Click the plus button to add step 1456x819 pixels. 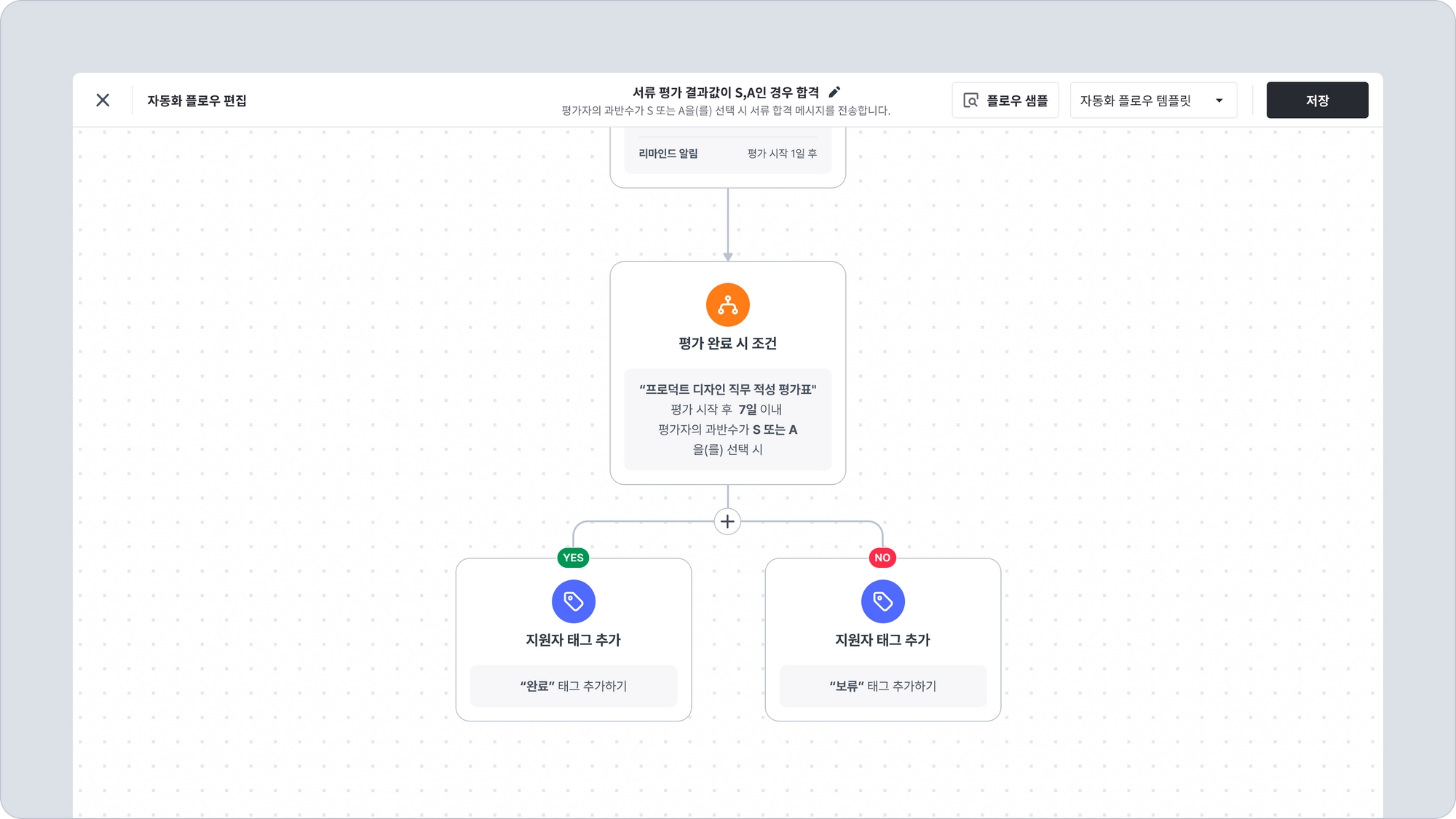727,521
